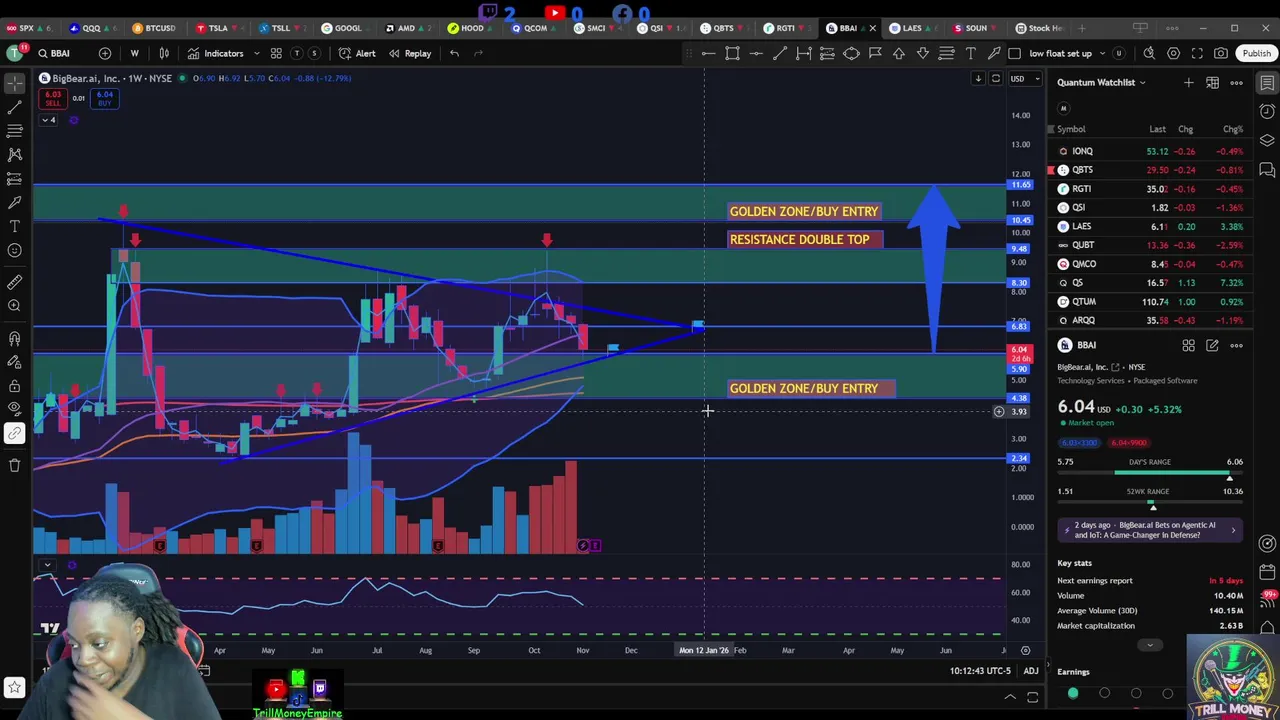The image size is (1280, 720).
Task: Select the rectangle drawing tool
Action: (x=732, y=53)
